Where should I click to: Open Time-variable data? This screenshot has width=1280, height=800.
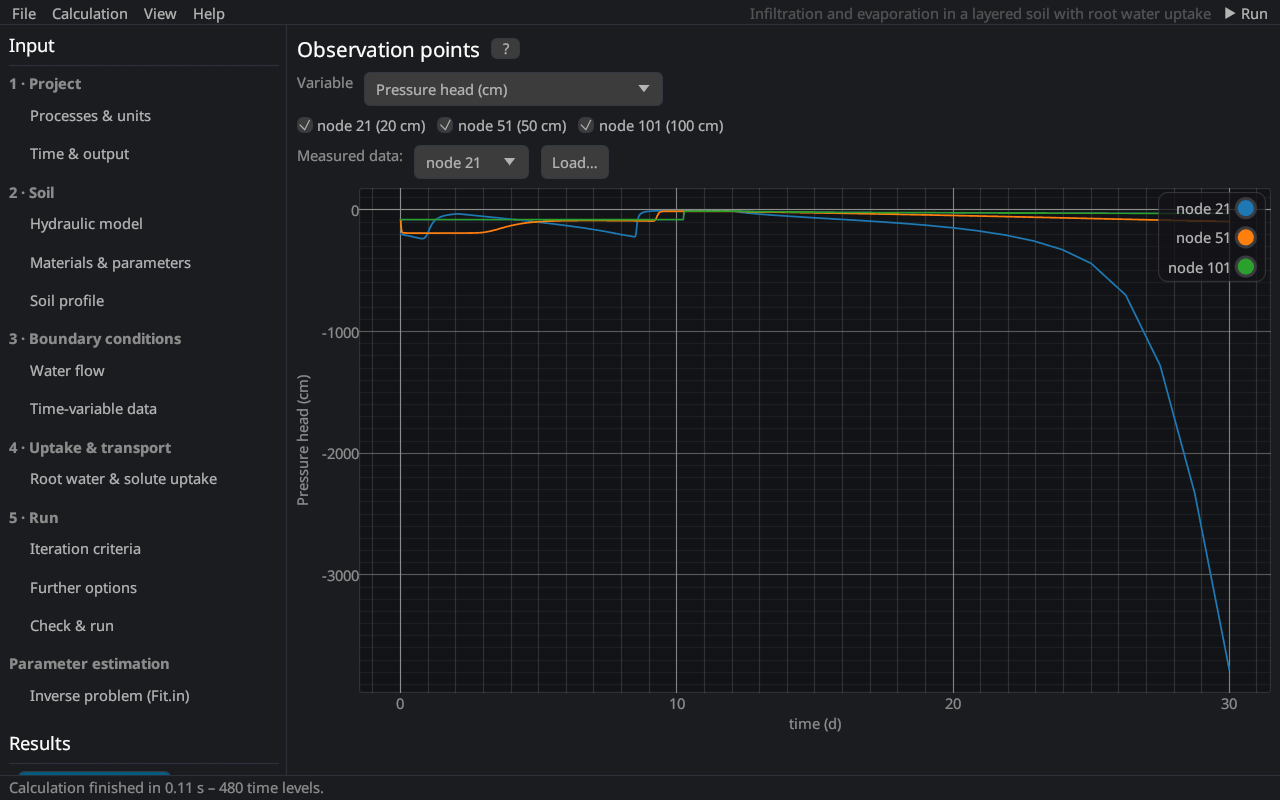[93, 409]
